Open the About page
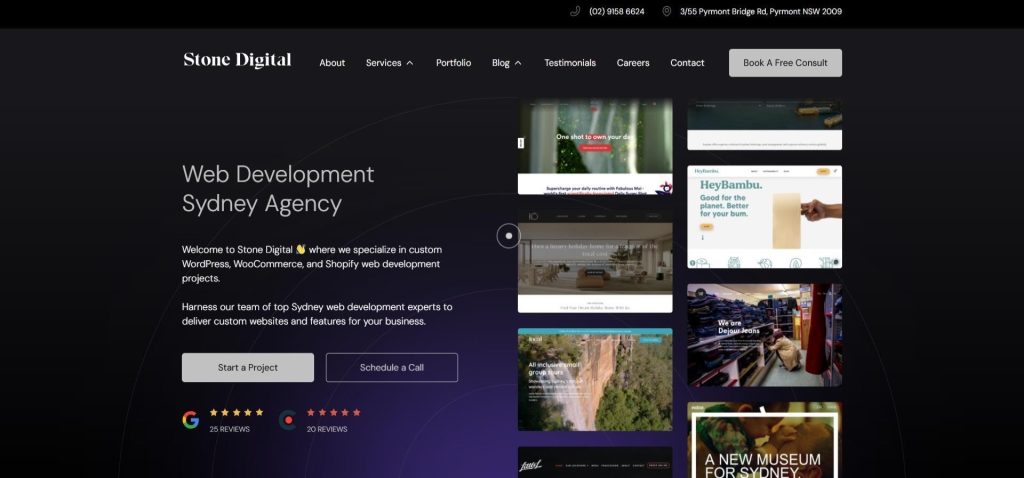The height and width of the screenshot is (478, 1024). point(332,63)
